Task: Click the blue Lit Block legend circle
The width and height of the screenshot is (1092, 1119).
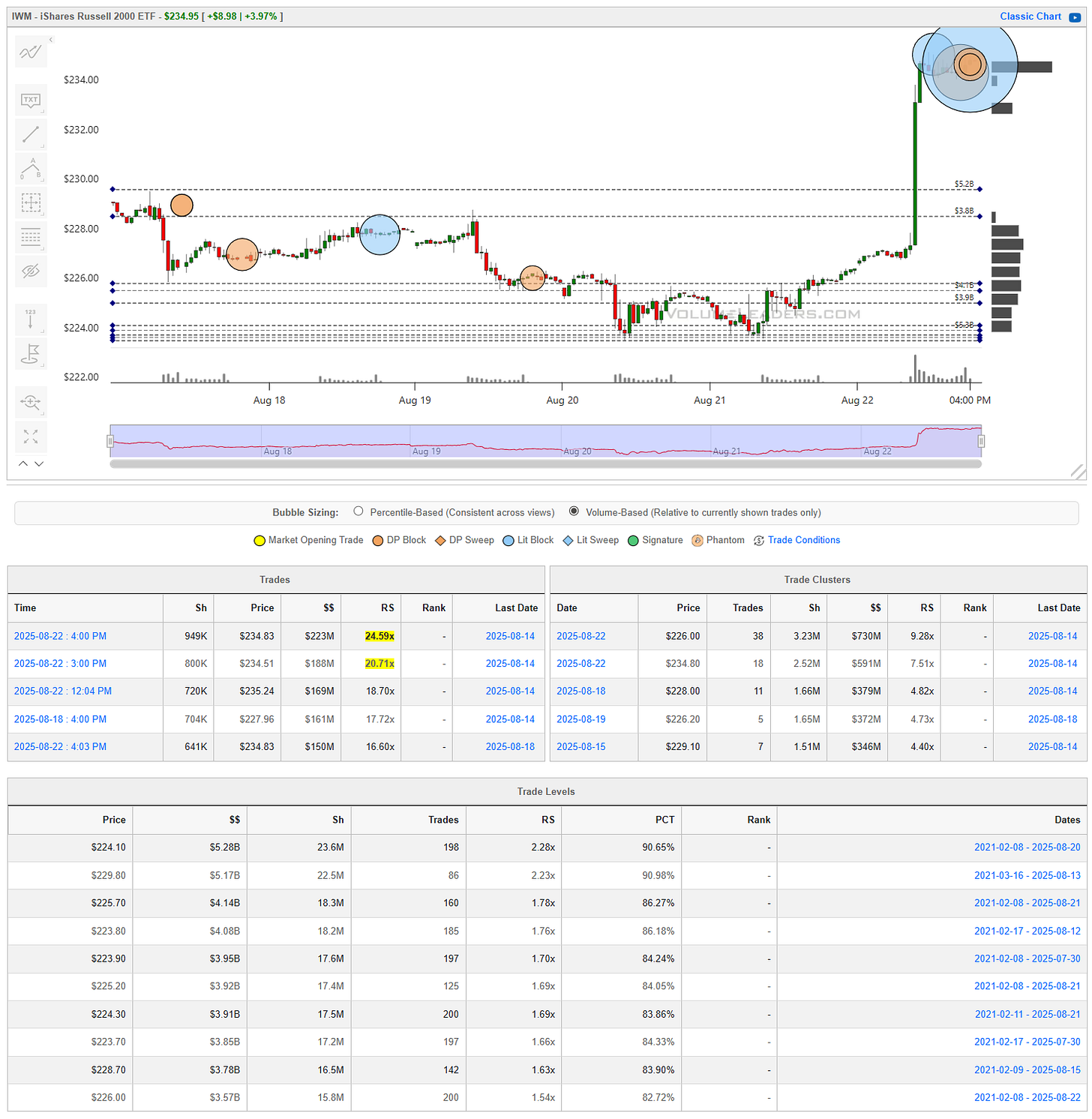Action: [x=508, y=541]
